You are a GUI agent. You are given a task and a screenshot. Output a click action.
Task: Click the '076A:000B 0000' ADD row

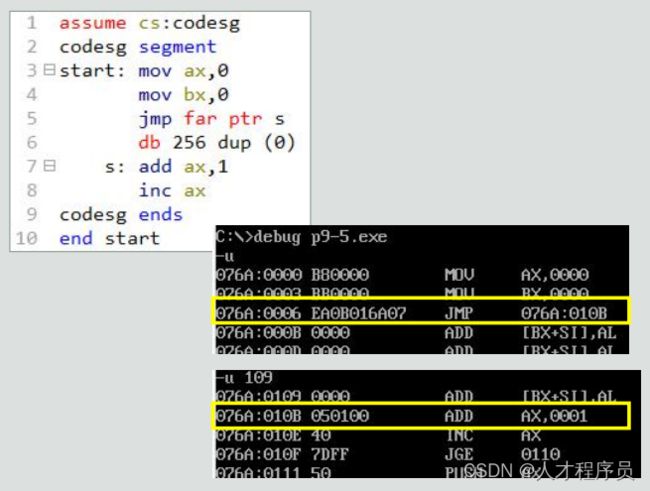416,333
